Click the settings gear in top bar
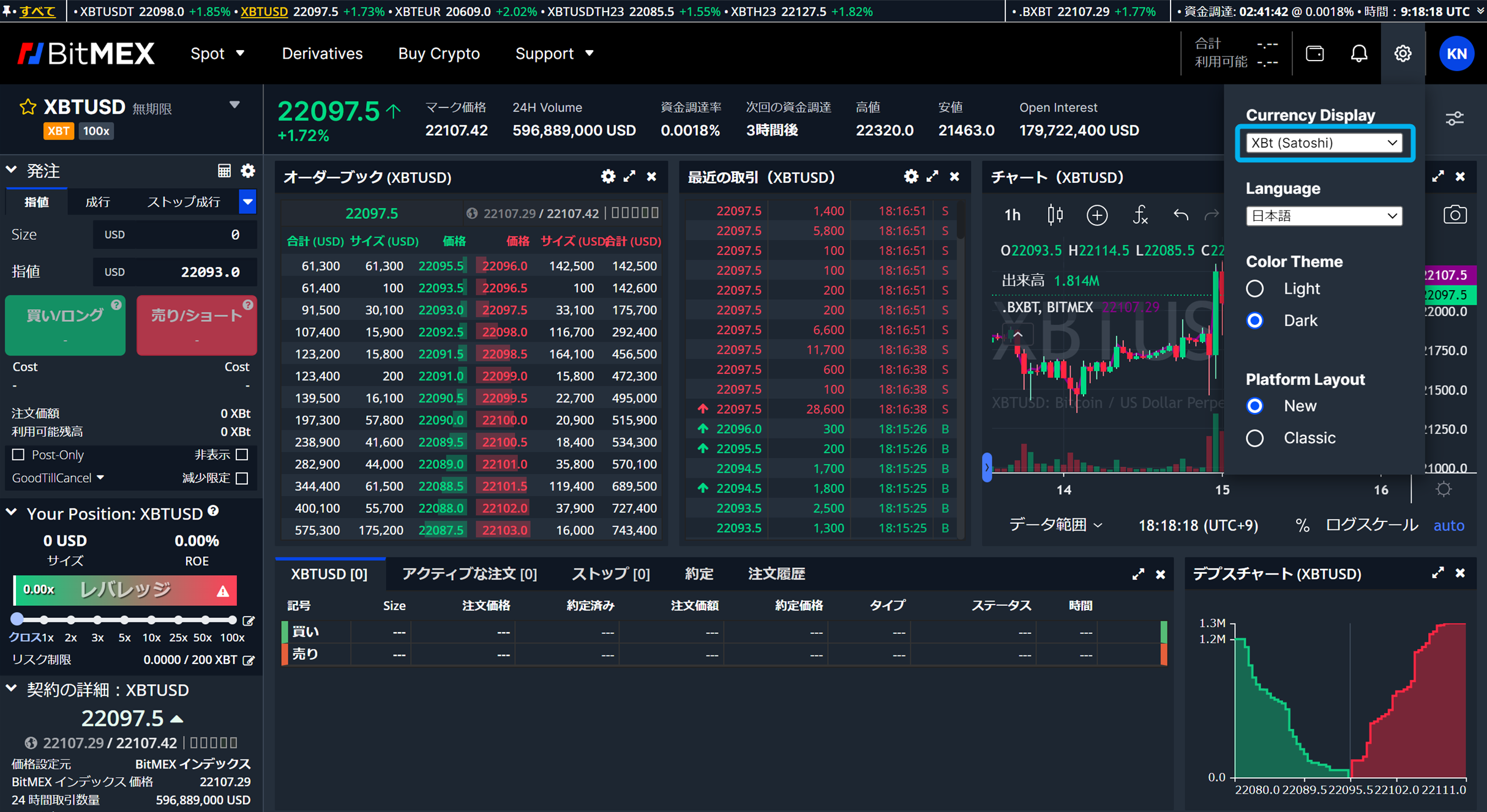 [x=1403, y=54]
